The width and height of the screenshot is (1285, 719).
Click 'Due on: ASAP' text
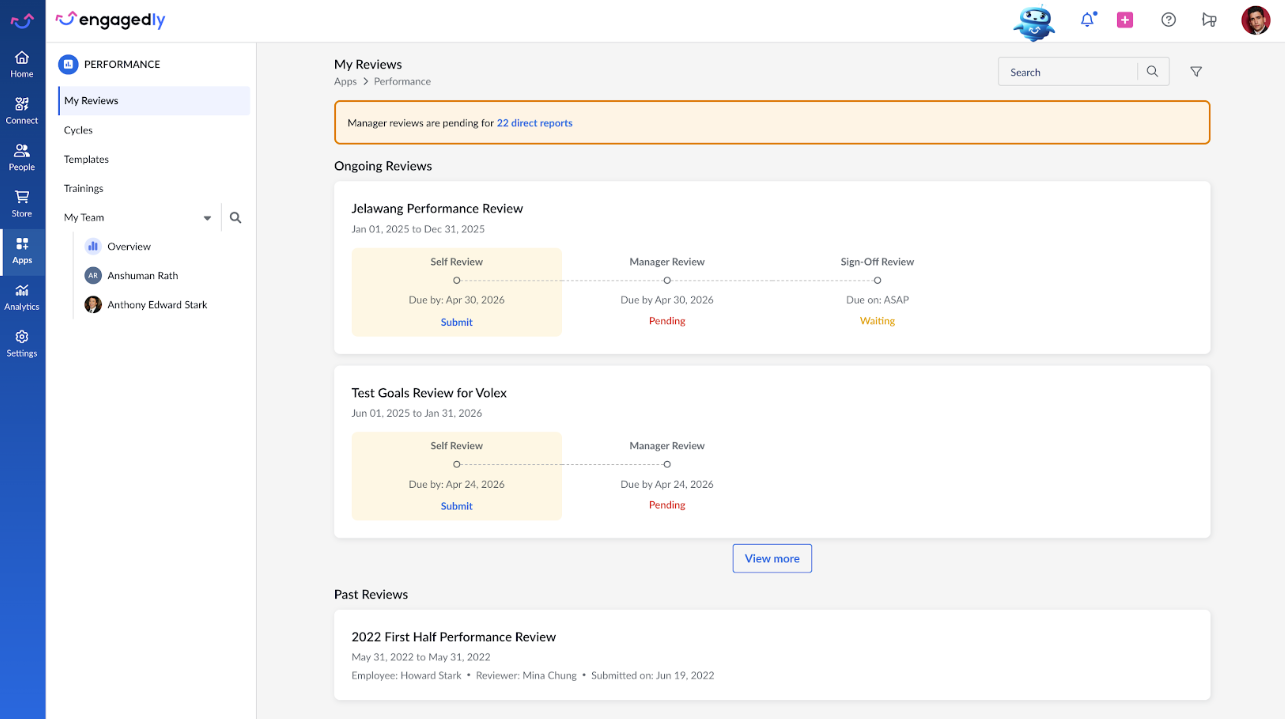[877, 300]
